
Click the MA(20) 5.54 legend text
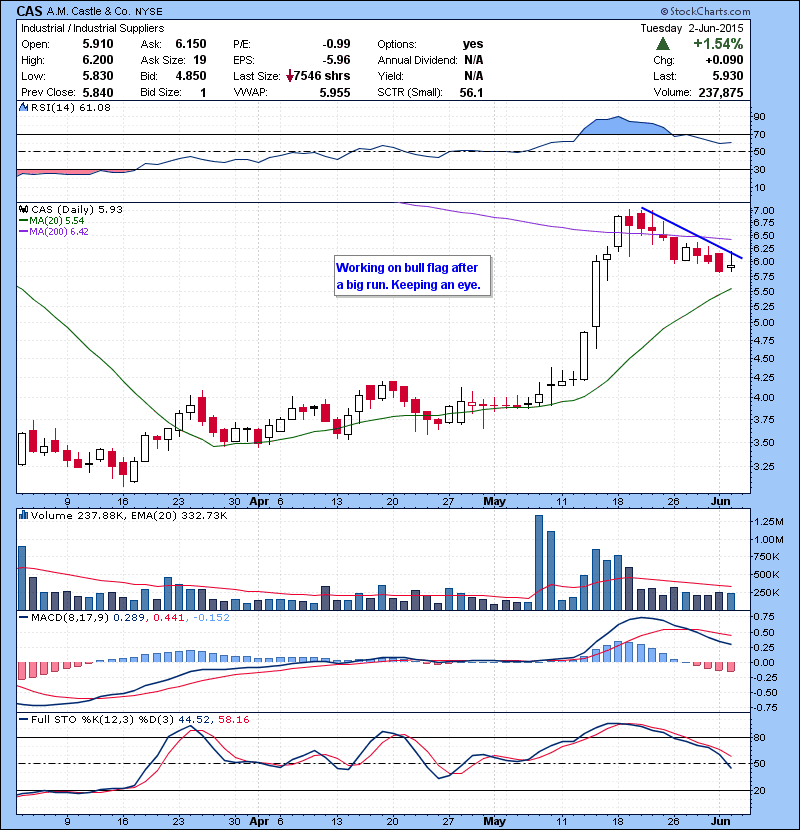57,221
